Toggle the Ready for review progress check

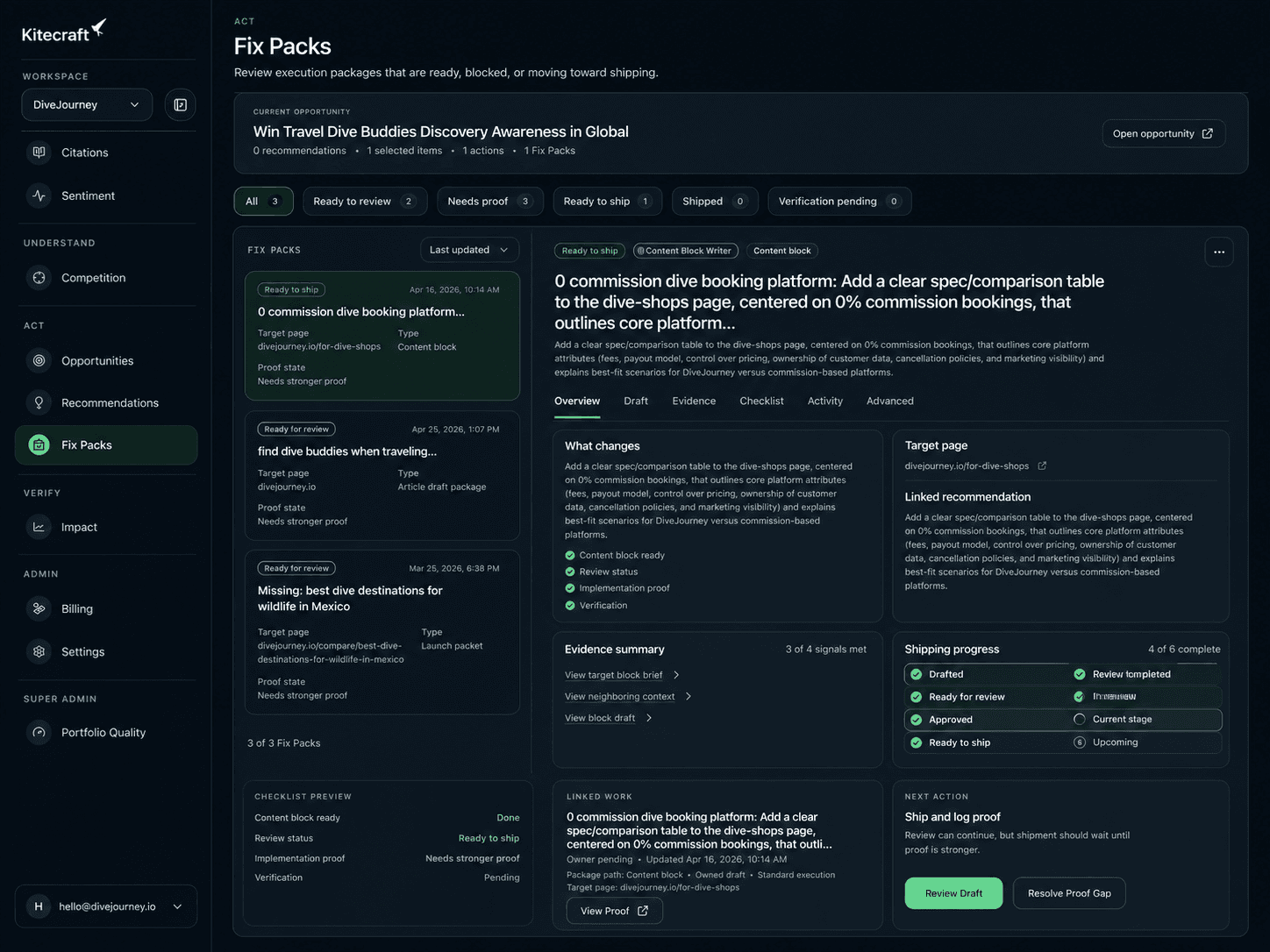click(916, 697)
